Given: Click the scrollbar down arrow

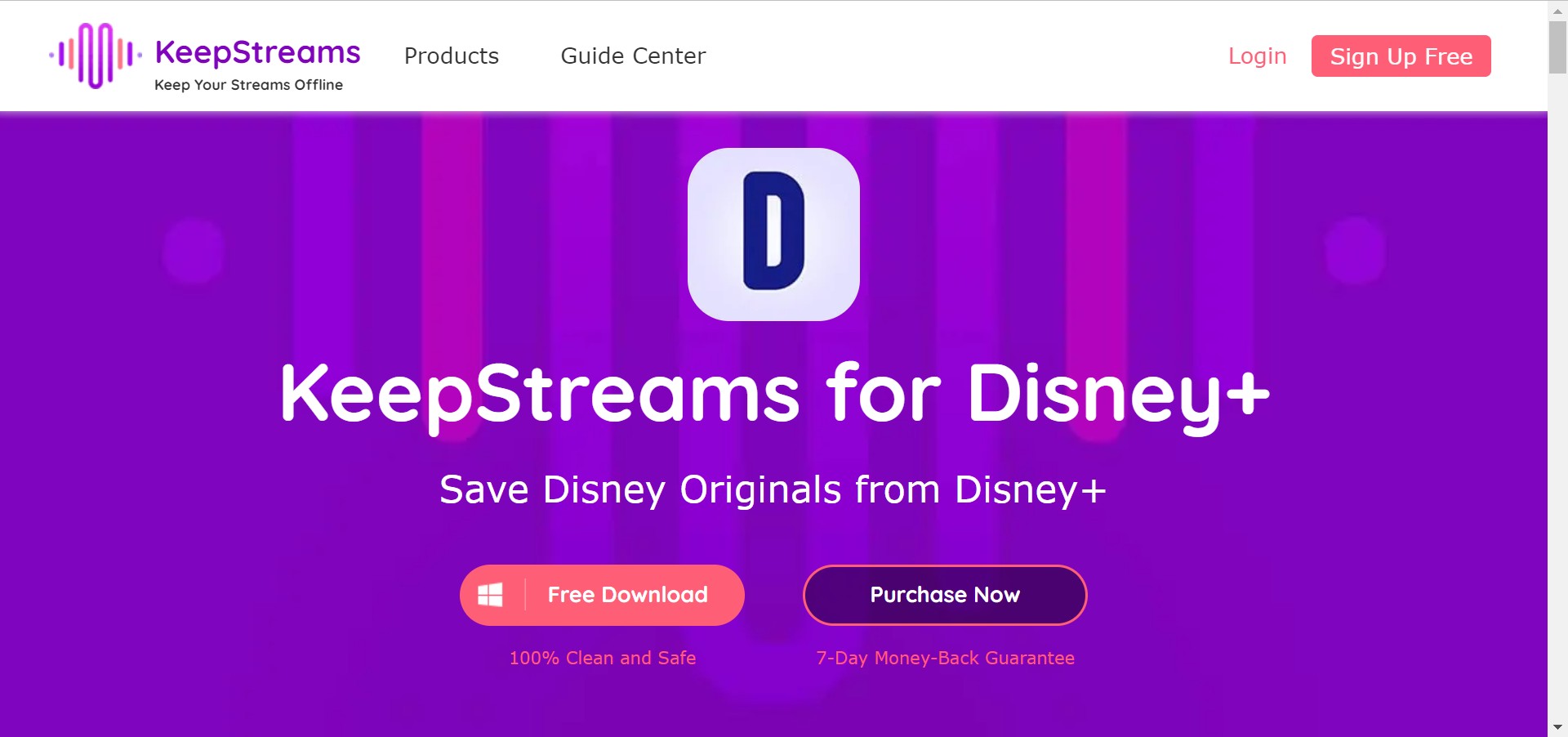Looking at the screenshot, I should coord(1557,727).
